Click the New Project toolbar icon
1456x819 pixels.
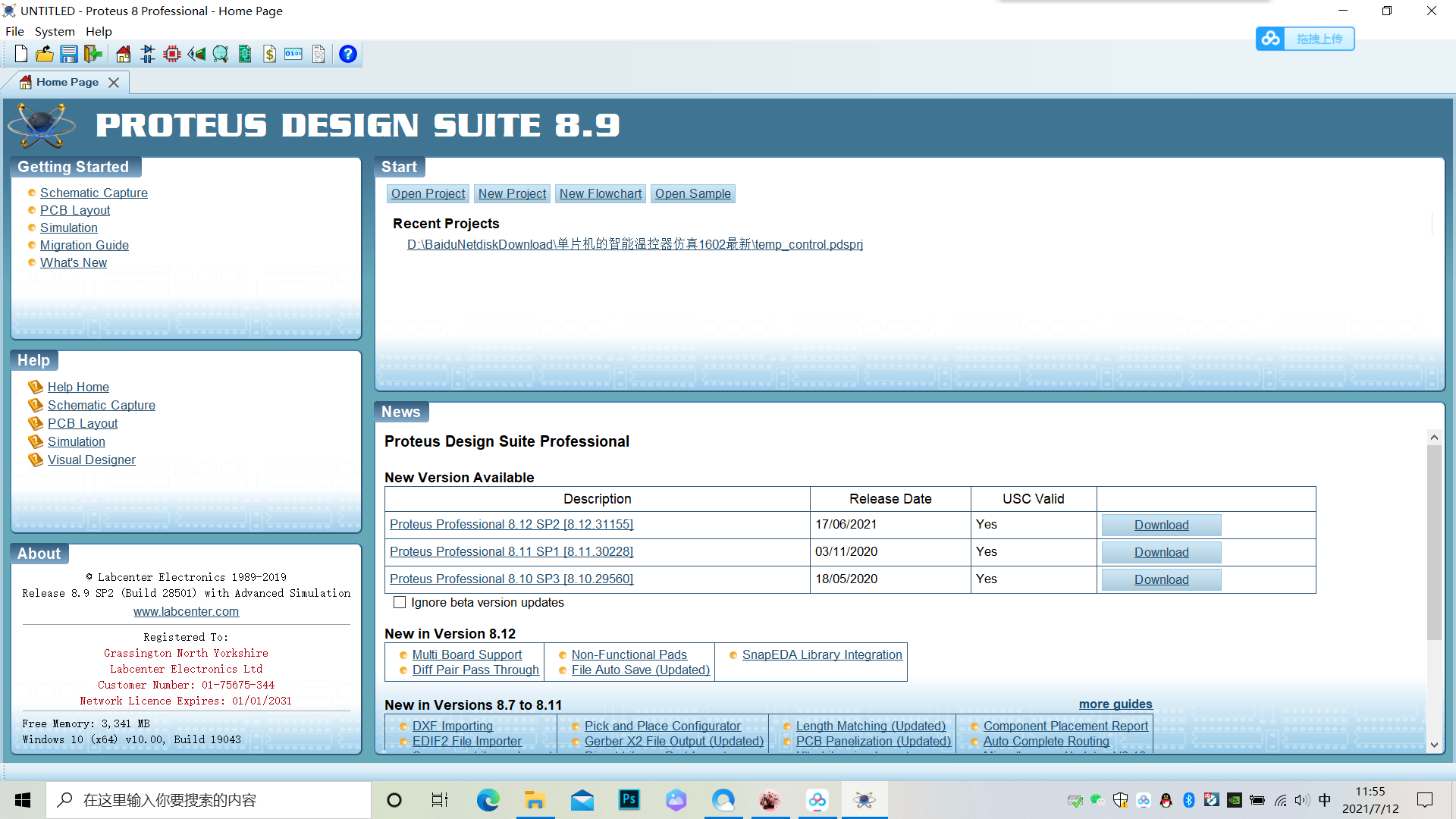point(21,54)
